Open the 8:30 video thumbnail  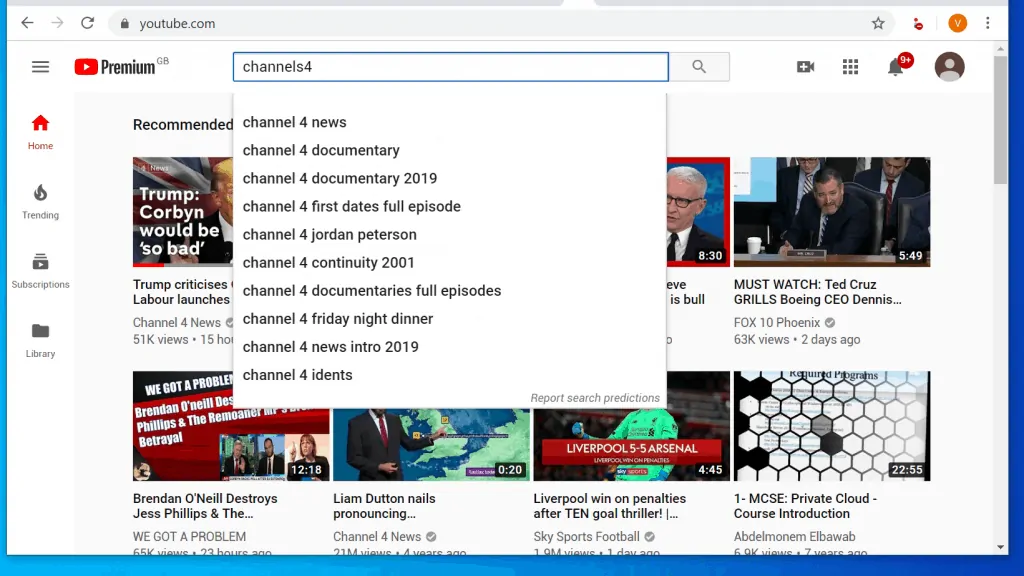(698, 212)
